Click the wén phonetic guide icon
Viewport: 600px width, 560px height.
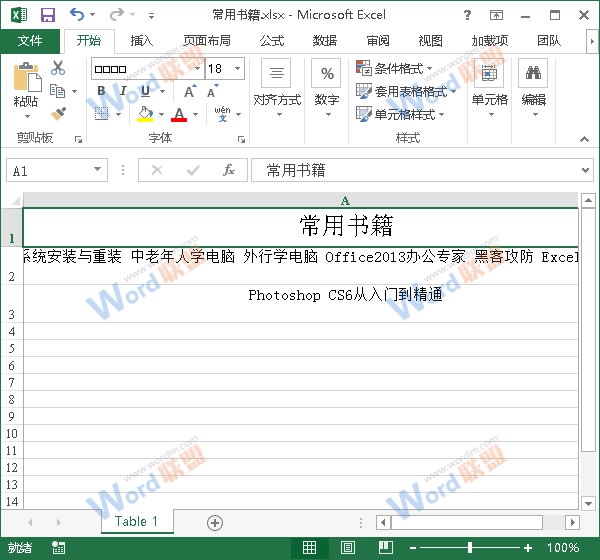(222, 114)
